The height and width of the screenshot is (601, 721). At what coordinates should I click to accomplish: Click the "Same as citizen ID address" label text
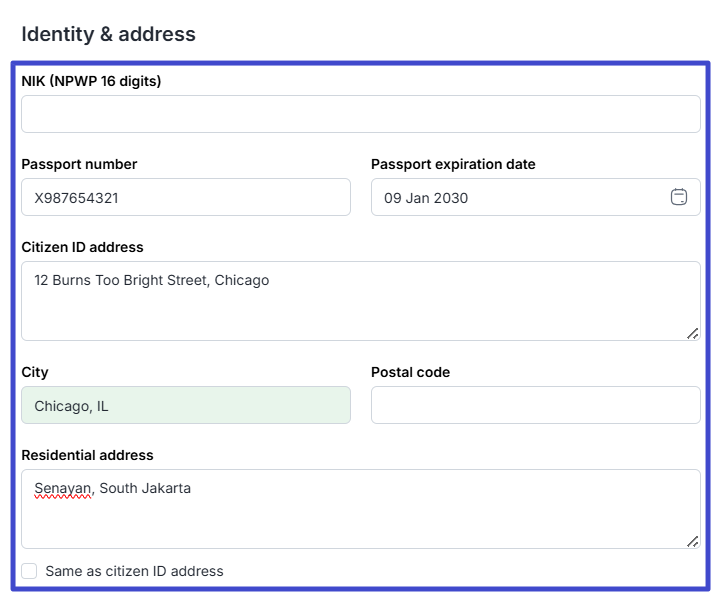(134, 571)
